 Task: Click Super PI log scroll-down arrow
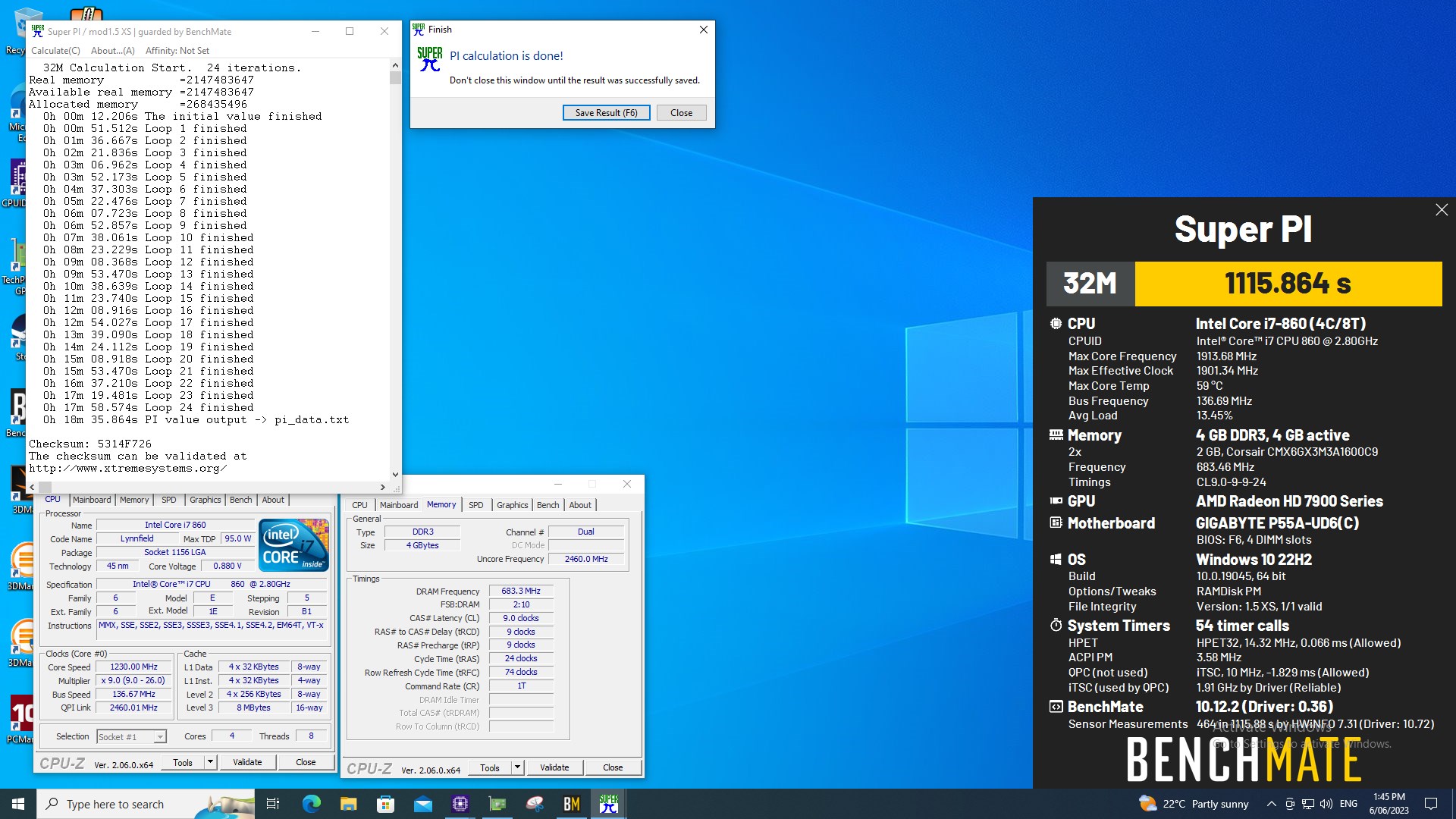[395, 474]
